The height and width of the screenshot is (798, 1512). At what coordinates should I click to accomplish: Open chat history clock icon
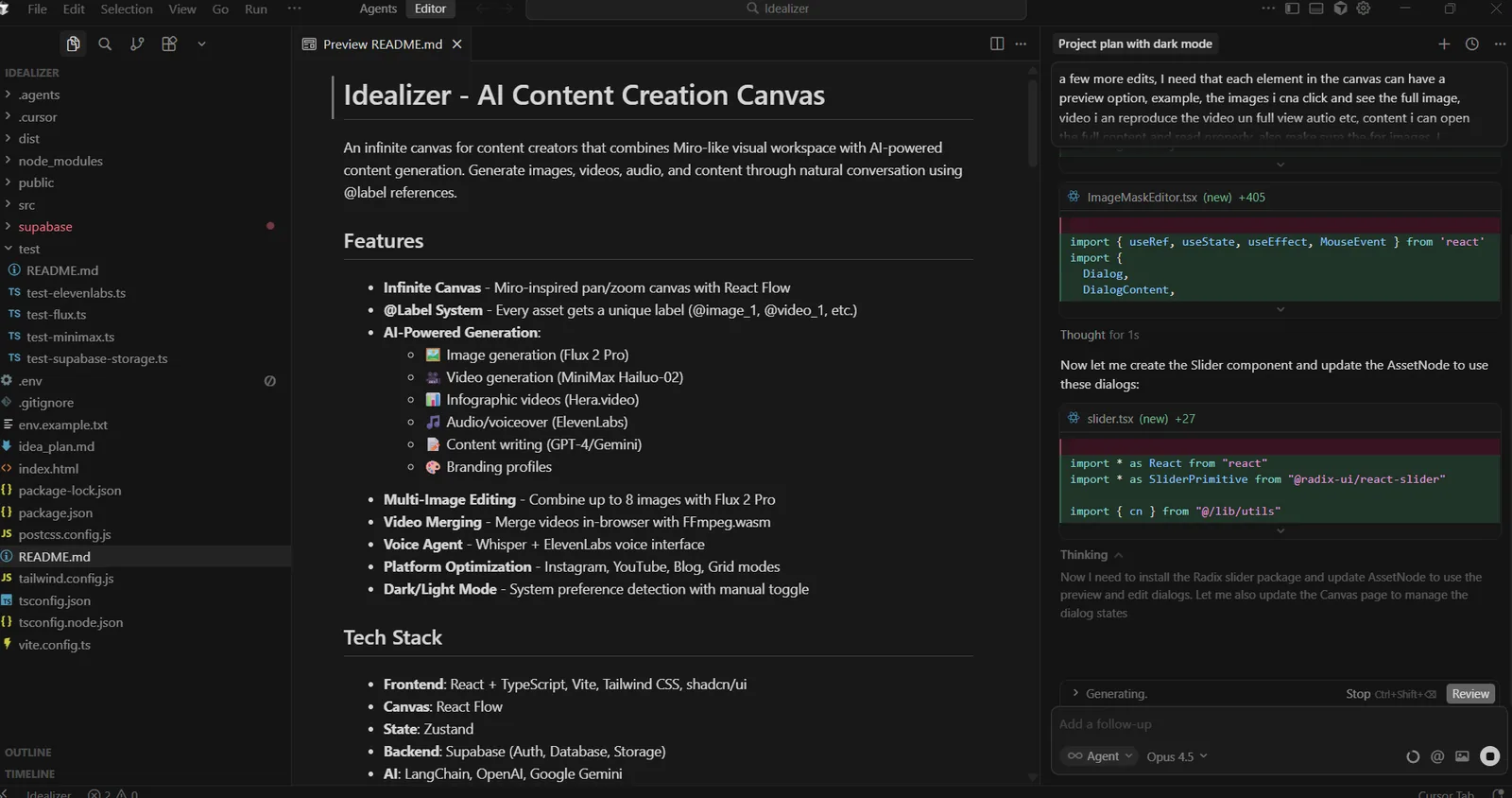(x=1472, y=44)
